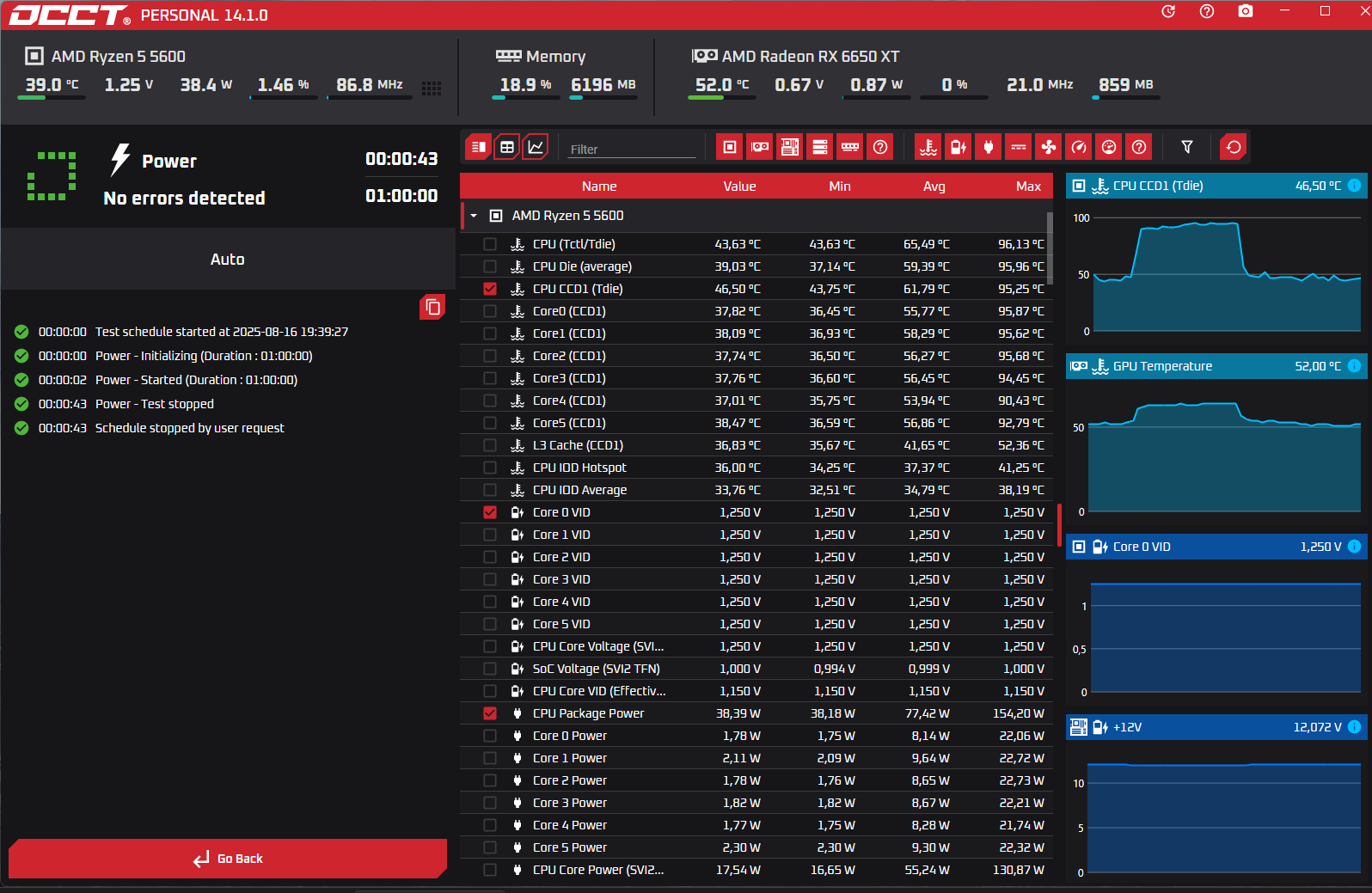Uncheck the CPU CCD1 (Tdie) checkbox
Viewport: 1372px width, 893px height.
pos(490,289)
